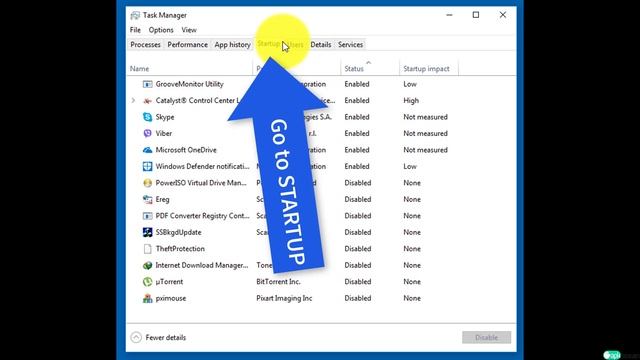Click None impact in the pximouse row
Viewport: 640px width, 360px height.
[412, 298]
